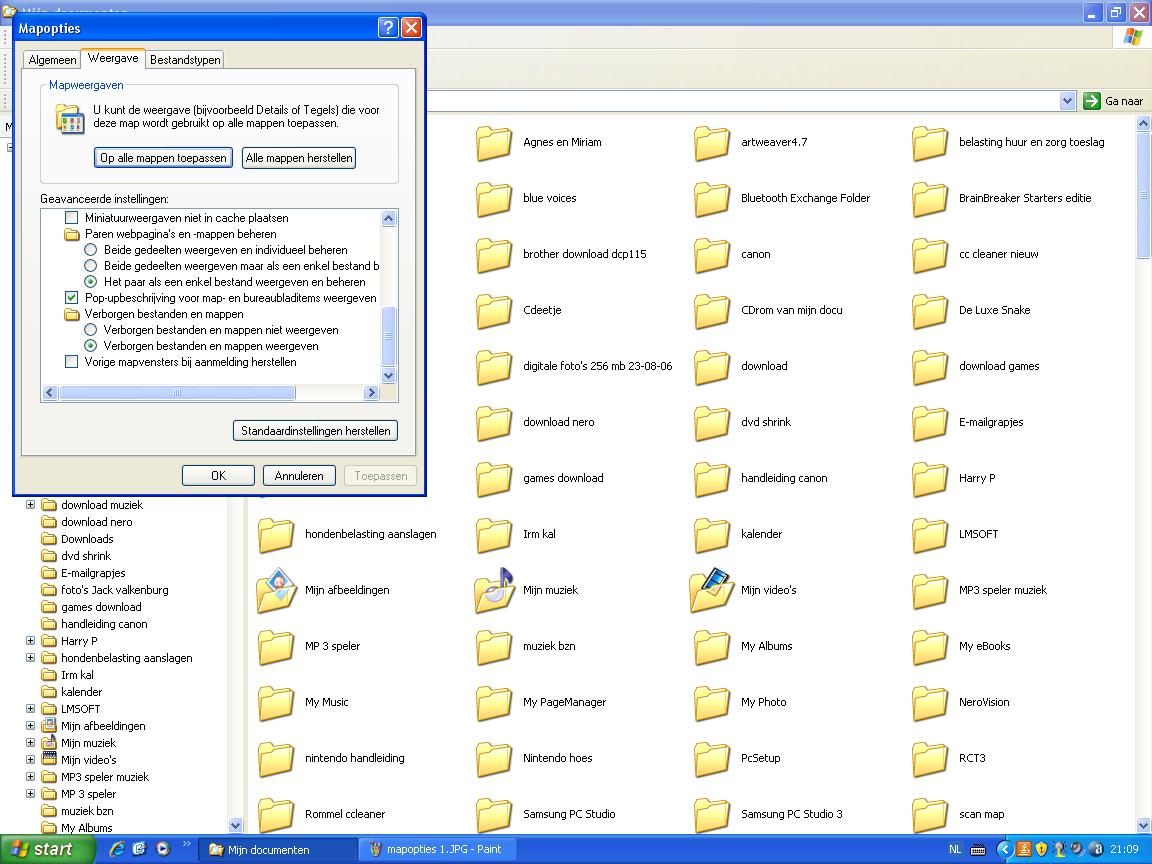
Task: Click the Bluetooth Exchange Folder icon
Action: coord(712,198)
